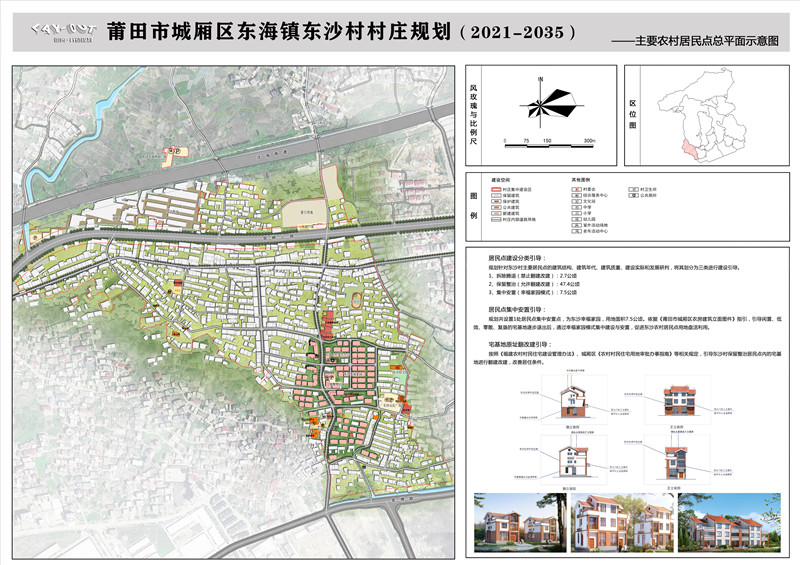Click the 村卫生所 legend symbol
Screen dimensions: 800x565
click(x=633, y=189)
